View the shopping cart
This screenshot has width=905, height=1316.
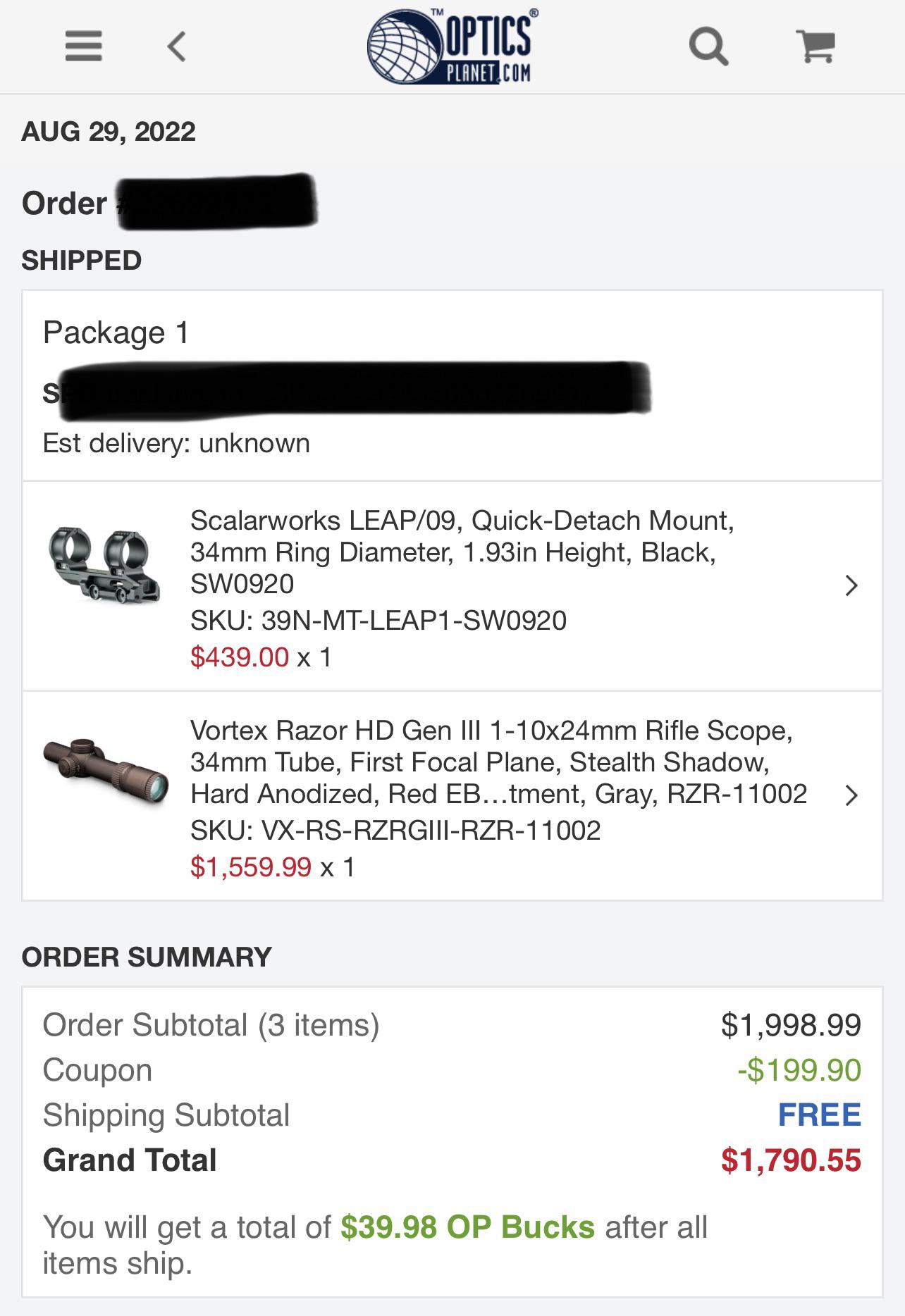pos(815,46)
